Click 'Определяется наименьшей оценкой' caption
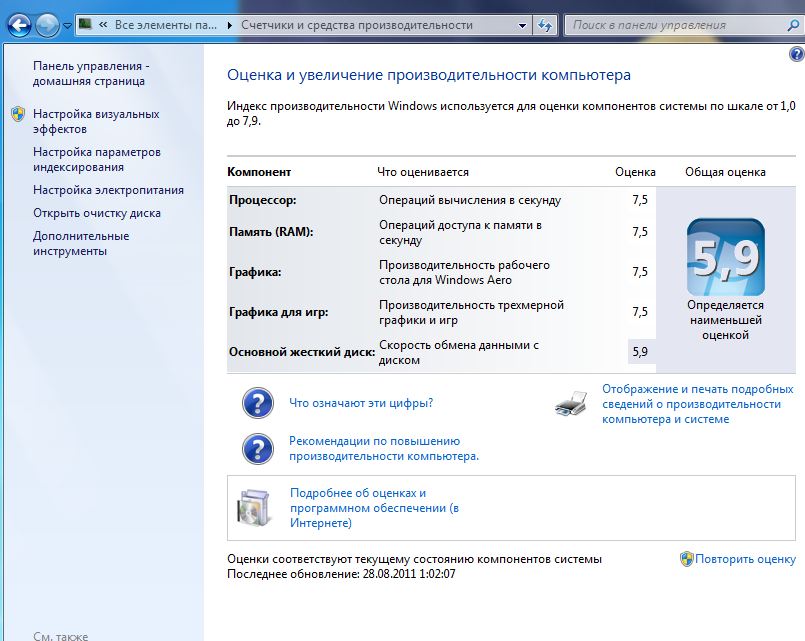The width and height of the screenshot is (805, 641). (725, 320)
